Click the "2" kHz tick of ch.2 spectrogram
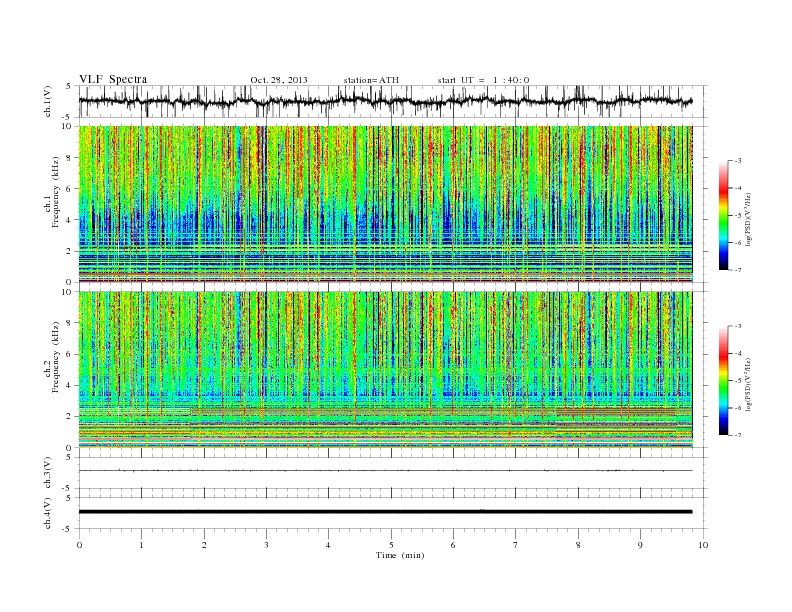 pyautogui.click(x=70, y=417)
